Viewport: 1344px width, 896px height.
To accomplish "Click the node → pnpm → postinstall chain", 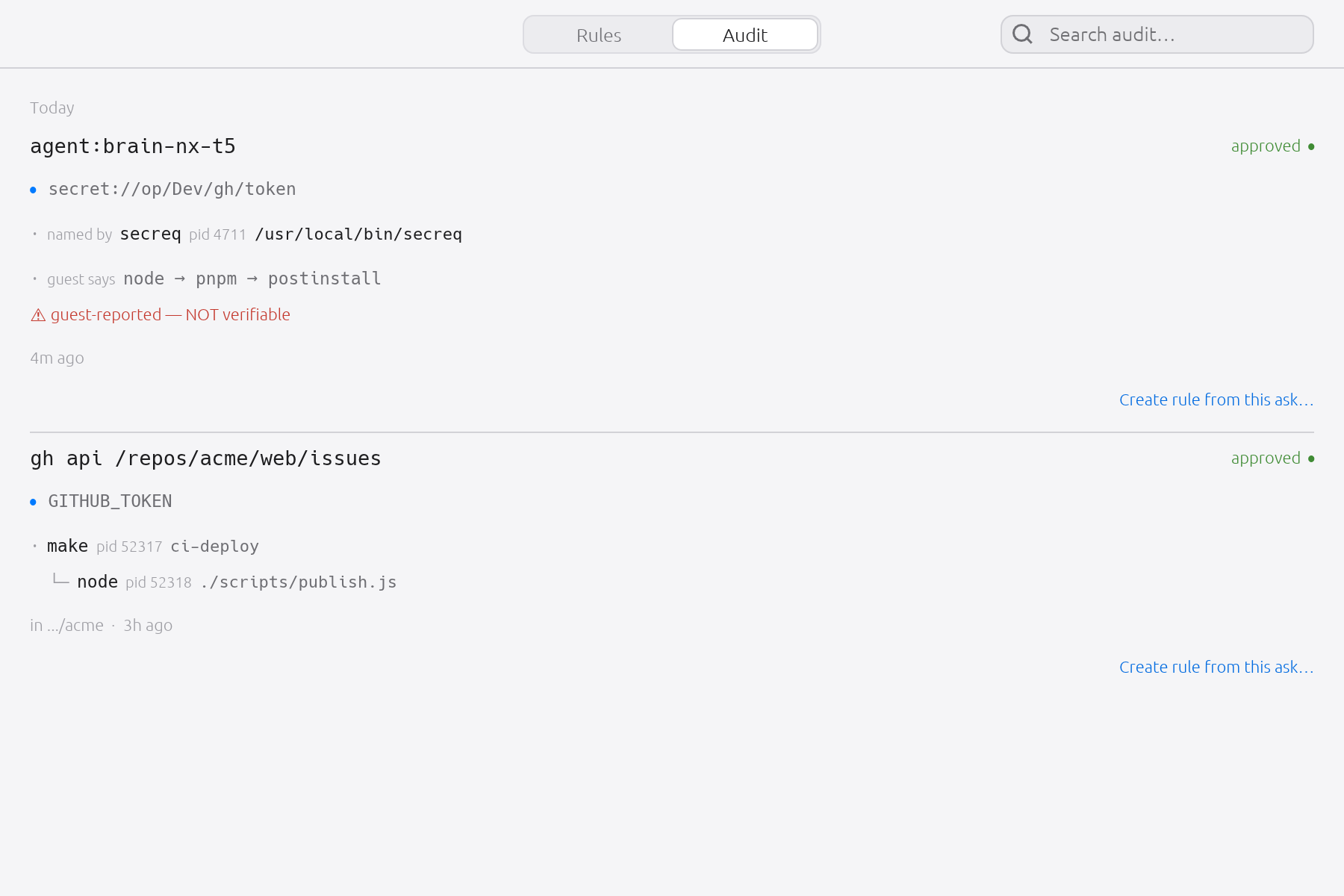I will [x=252, y=279].
